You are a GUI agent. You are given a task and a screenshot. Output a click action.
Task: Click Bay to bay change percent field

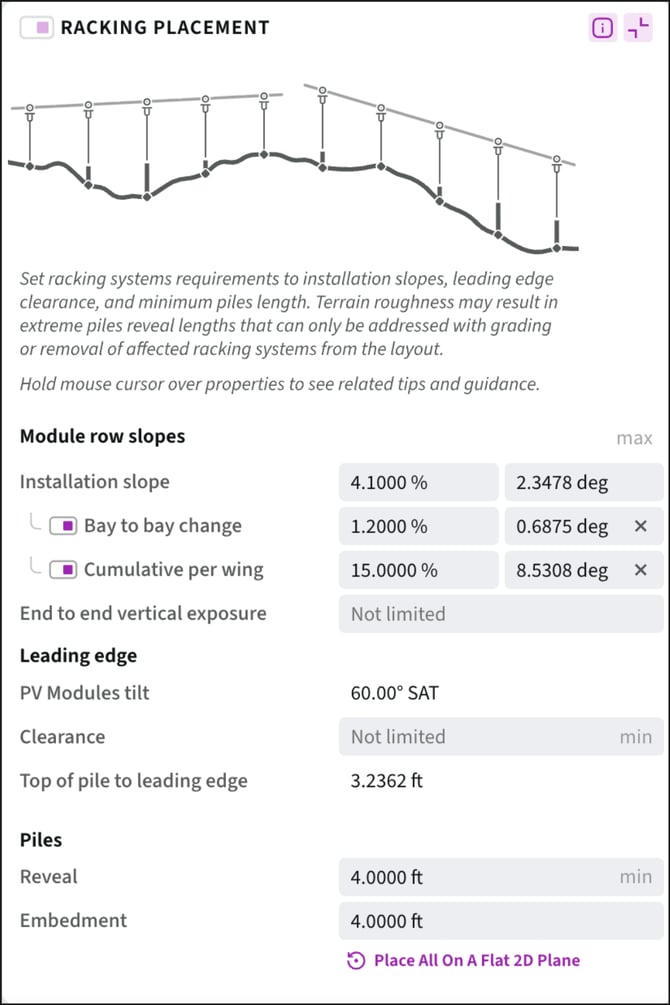click(418, 526)
